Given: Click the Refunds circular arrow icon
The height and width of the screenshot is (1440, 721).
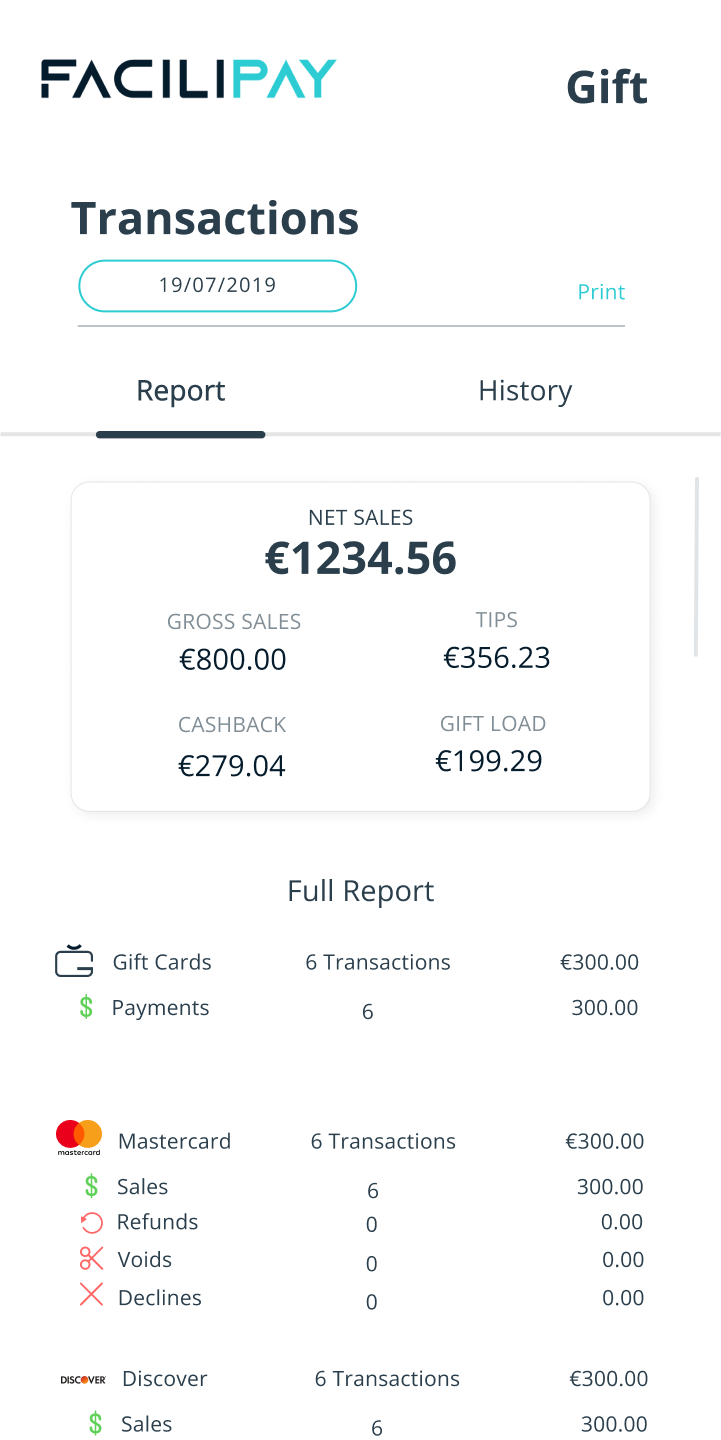Looking at the screenshot, I should (x=90, y=1222).
